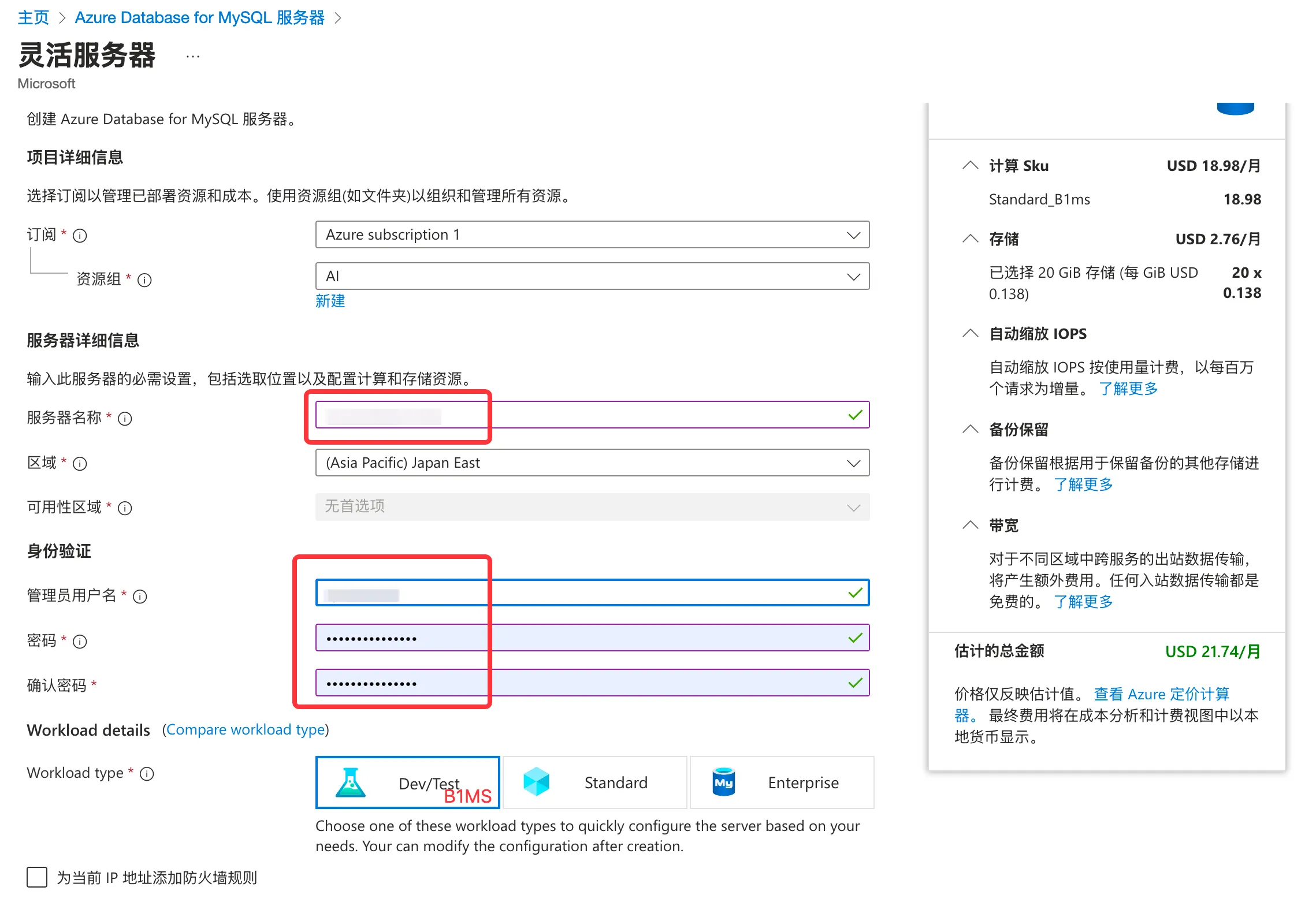This screenshot has width=1316, height=902.
Task: Open the Japan East region dropdown
Action: pos(592,463)
